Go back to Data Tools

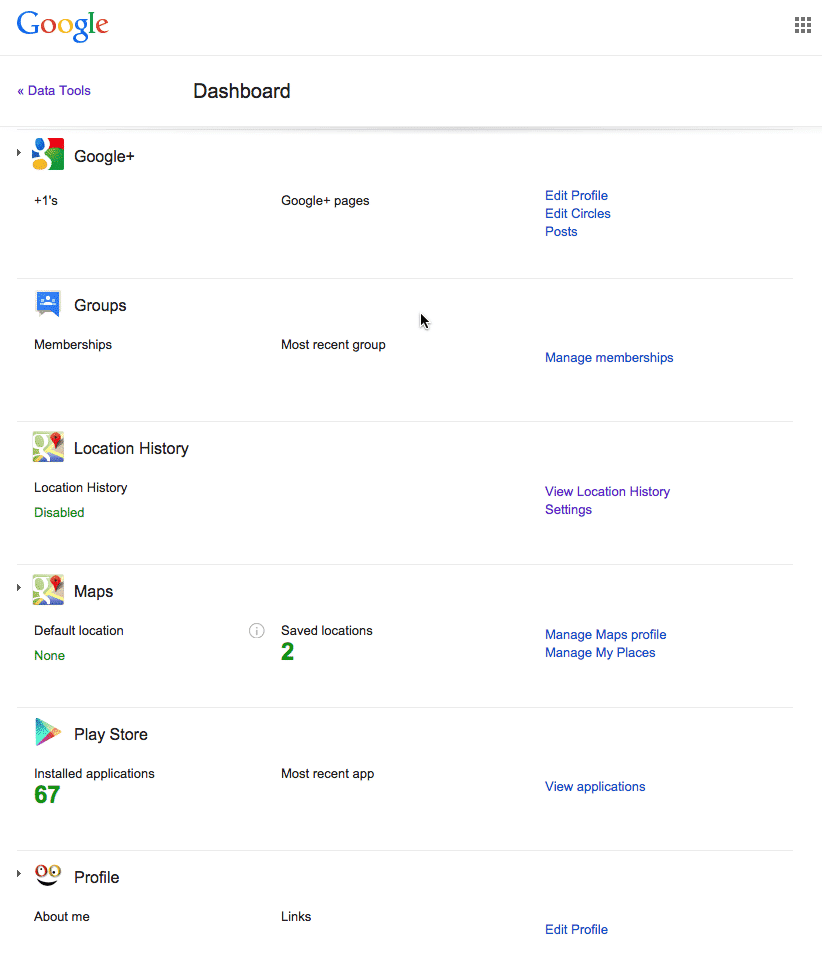(54, 91)
